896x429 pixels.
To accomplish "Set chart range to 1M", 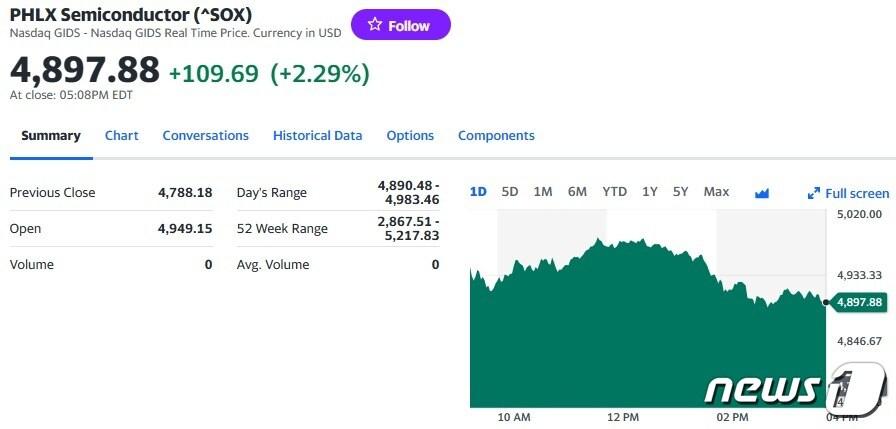I will [543, 191].
